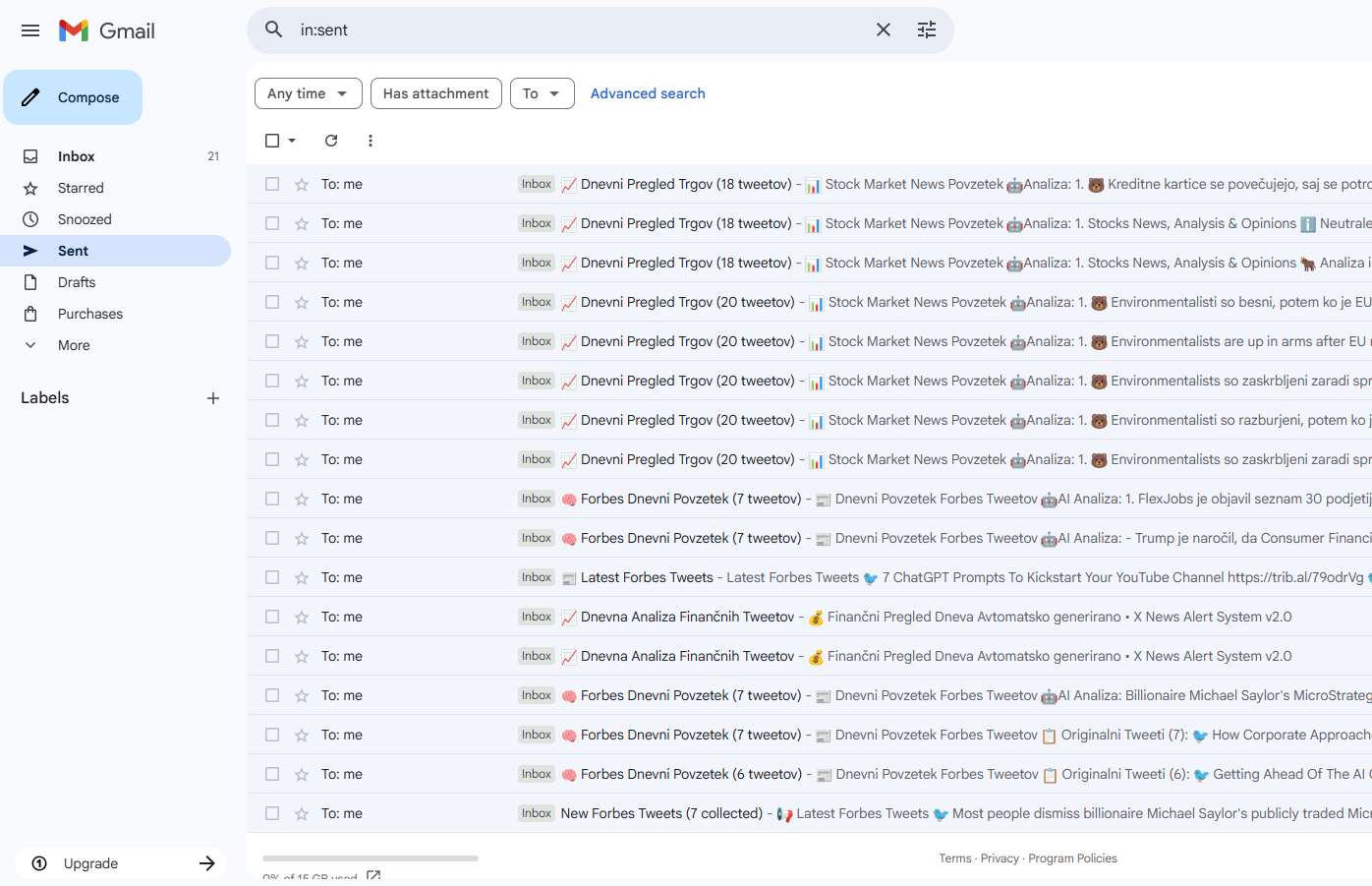Viewport: 1372px width, 886px height.
Task: Open the Drafts folder
Action: [77, 282]
